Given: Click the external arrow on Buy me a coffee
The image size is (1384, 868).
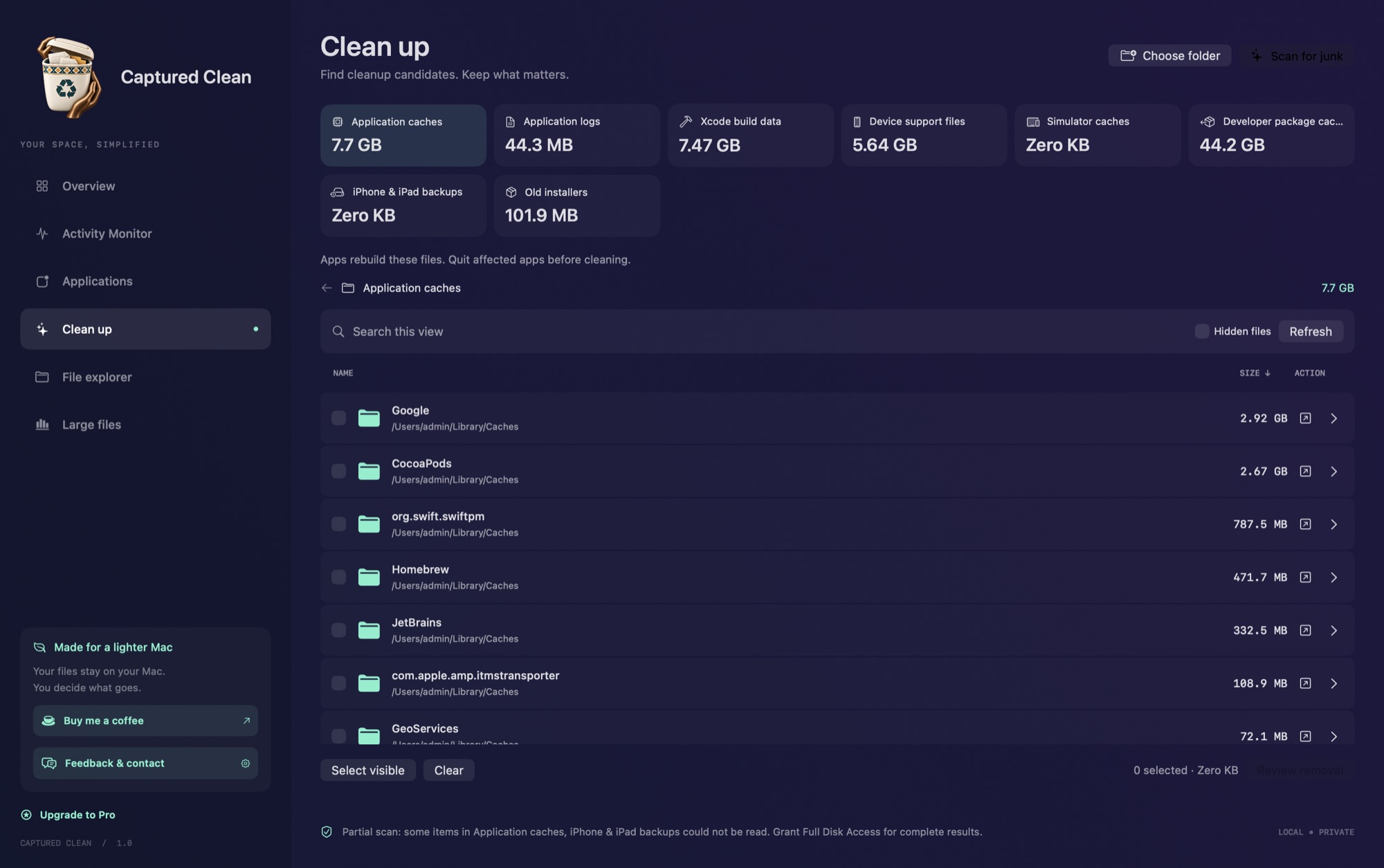Looking at the screenshot, I should tap(246, 721).
